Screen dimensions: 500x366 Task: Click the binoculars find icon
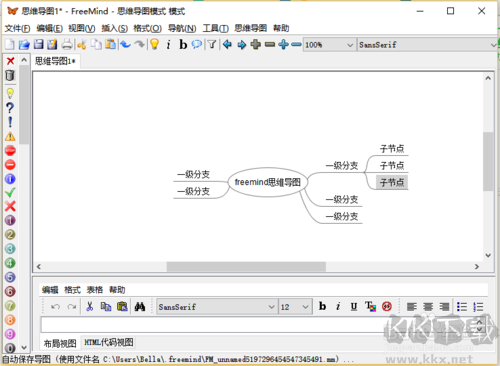pyautogui.click(x=140, y=307)
